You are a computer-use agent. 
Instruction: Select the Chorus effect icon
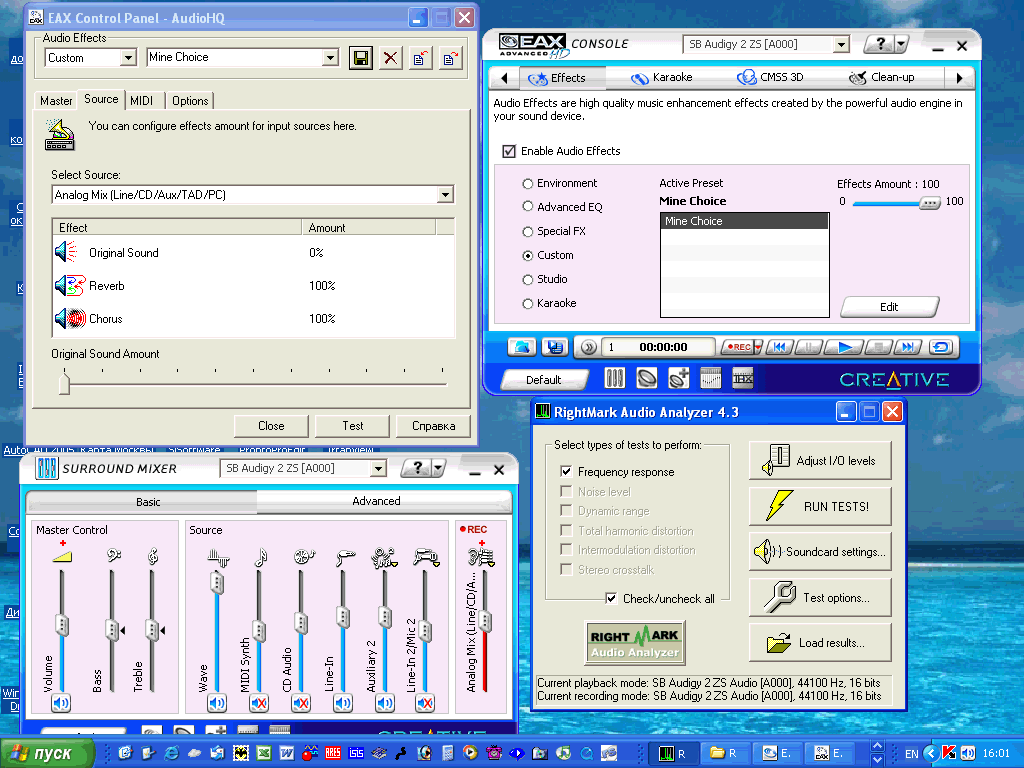70,319
